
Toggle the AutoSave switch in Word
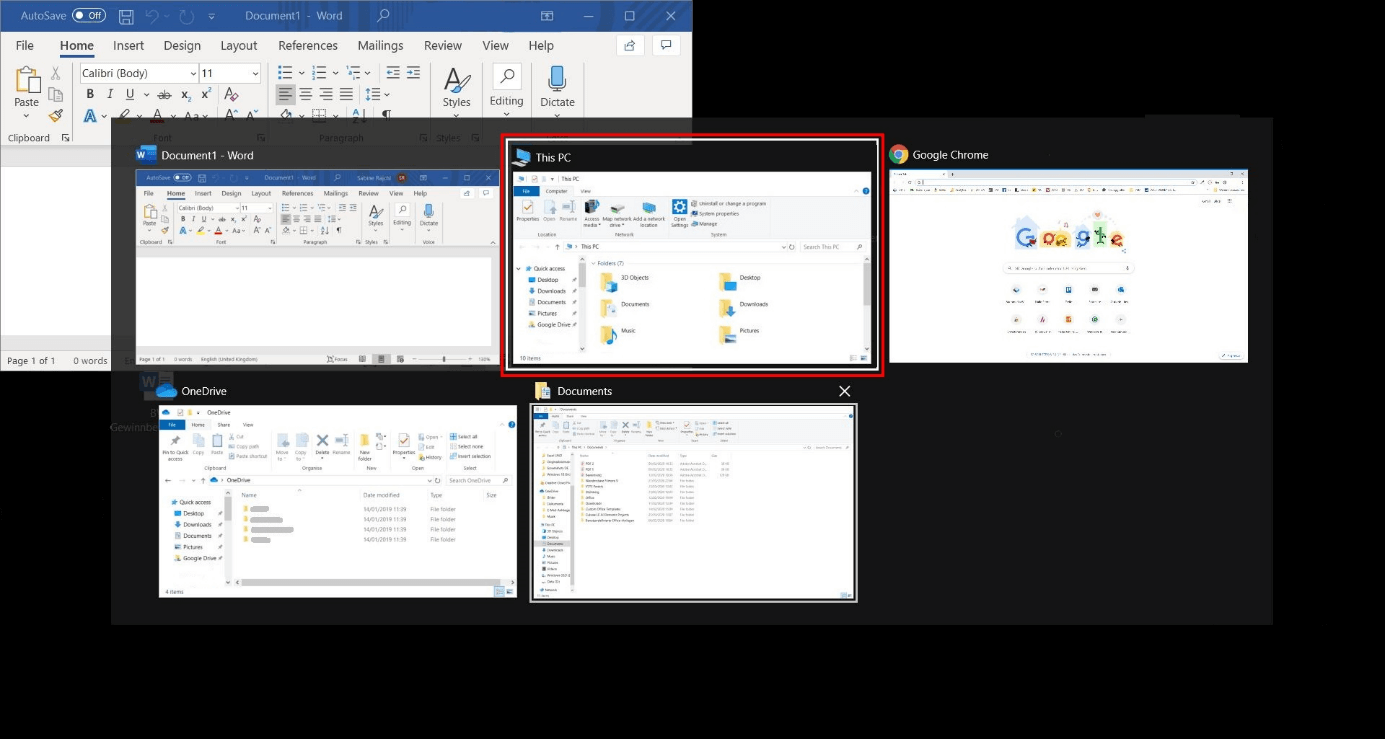pyautogui.click(x=89, y=16)
